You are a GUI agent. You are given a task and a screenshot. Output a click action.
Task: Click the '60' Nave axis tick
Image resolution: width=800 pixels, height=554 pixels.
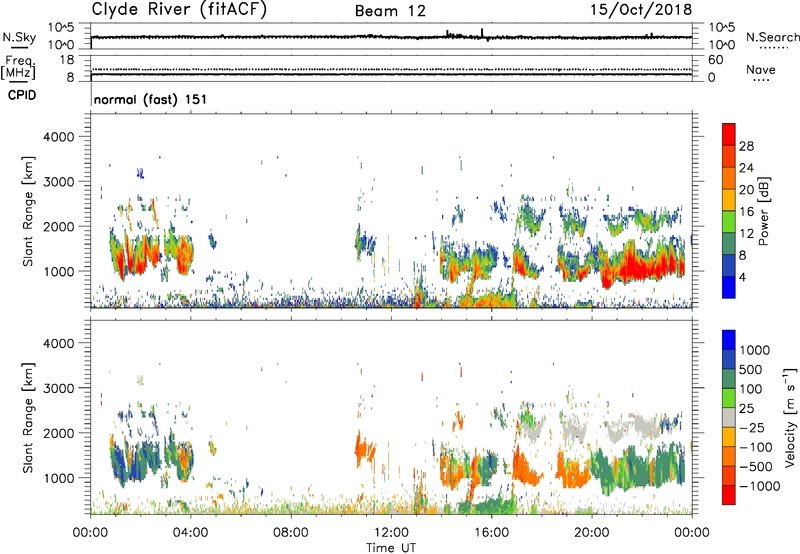coord(715,60)
